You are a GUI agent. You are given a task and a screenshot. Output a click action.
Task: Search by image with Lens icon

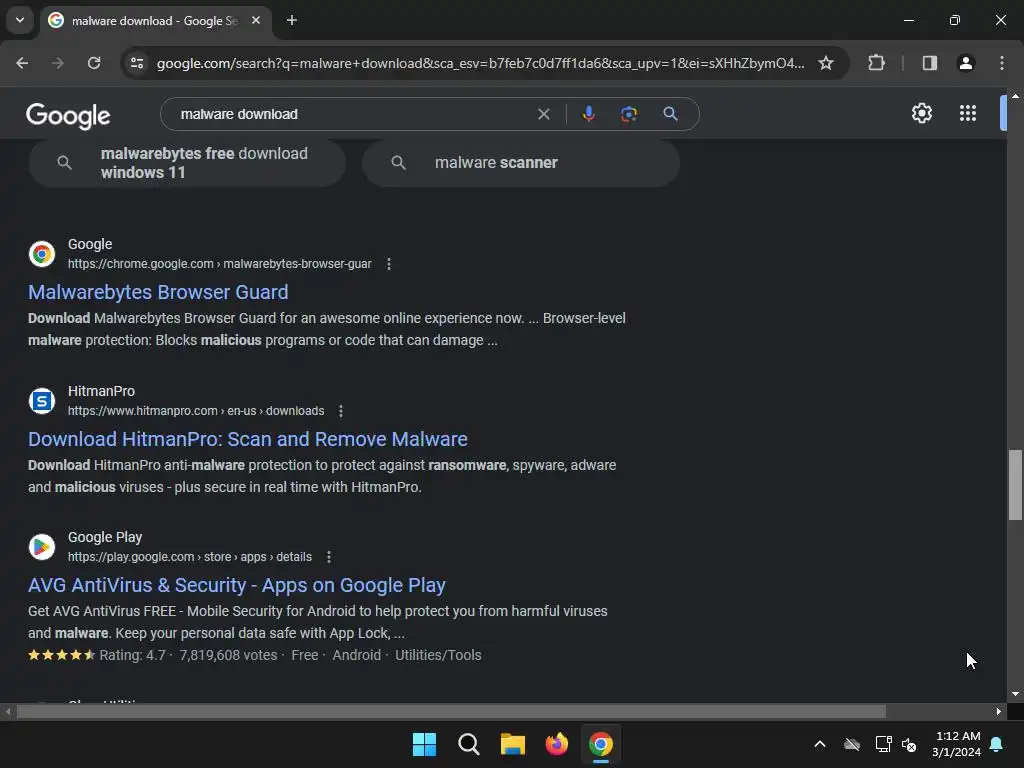[629, 114]
